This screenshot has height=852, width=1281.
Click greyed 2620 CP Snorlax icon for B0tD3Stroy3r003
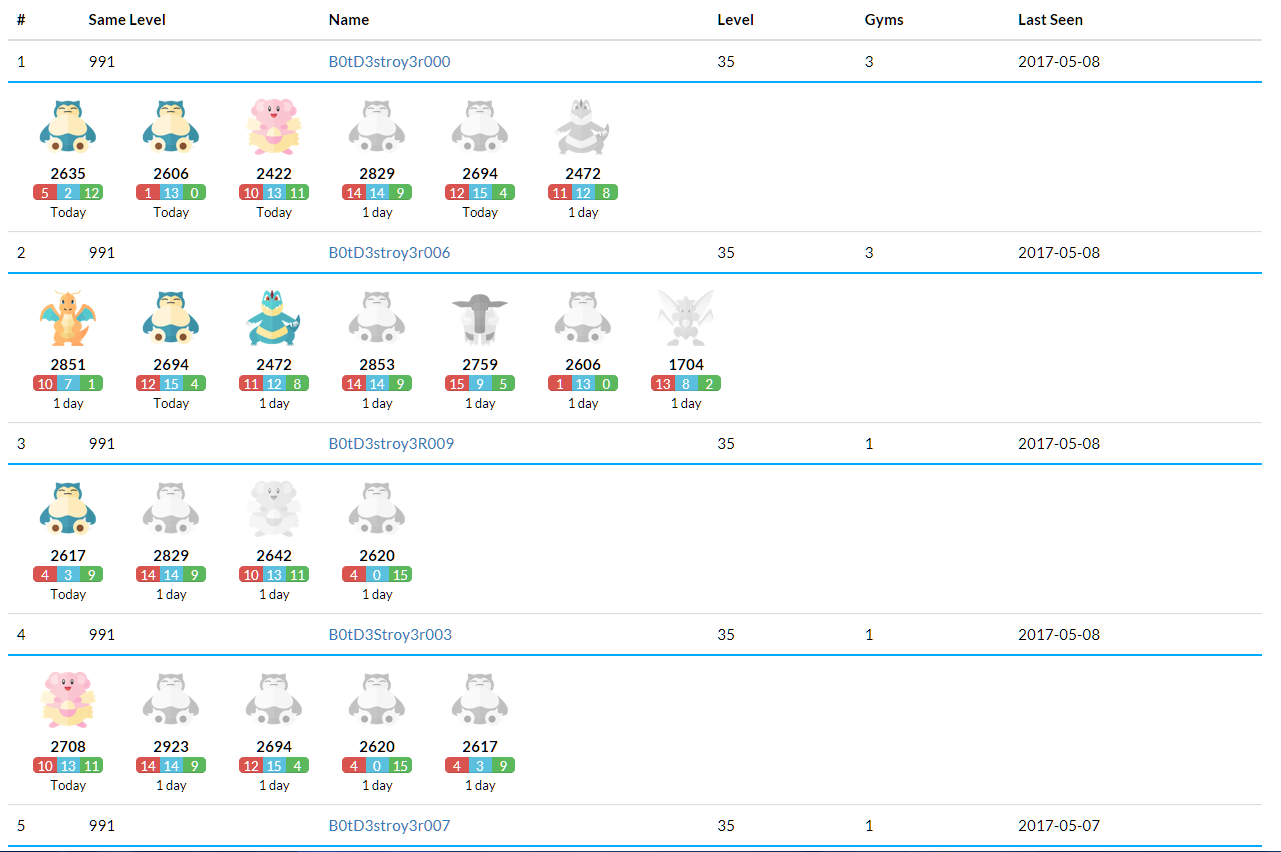pyautogui.click(x=377, y=699)
